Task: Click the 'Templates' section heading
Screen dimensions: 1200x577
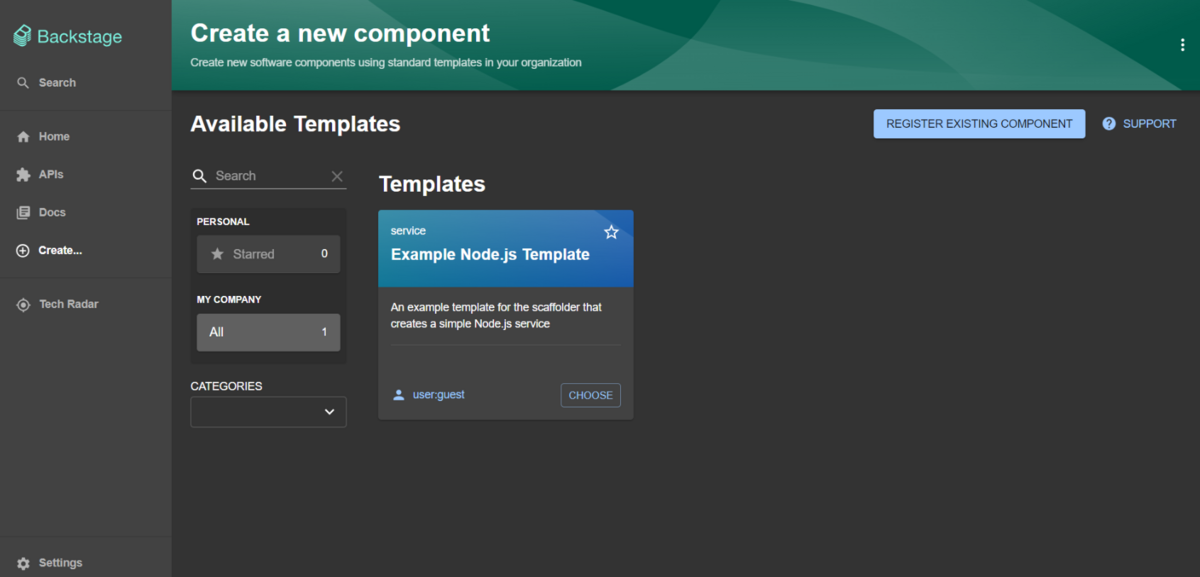Action: point(432,184)
